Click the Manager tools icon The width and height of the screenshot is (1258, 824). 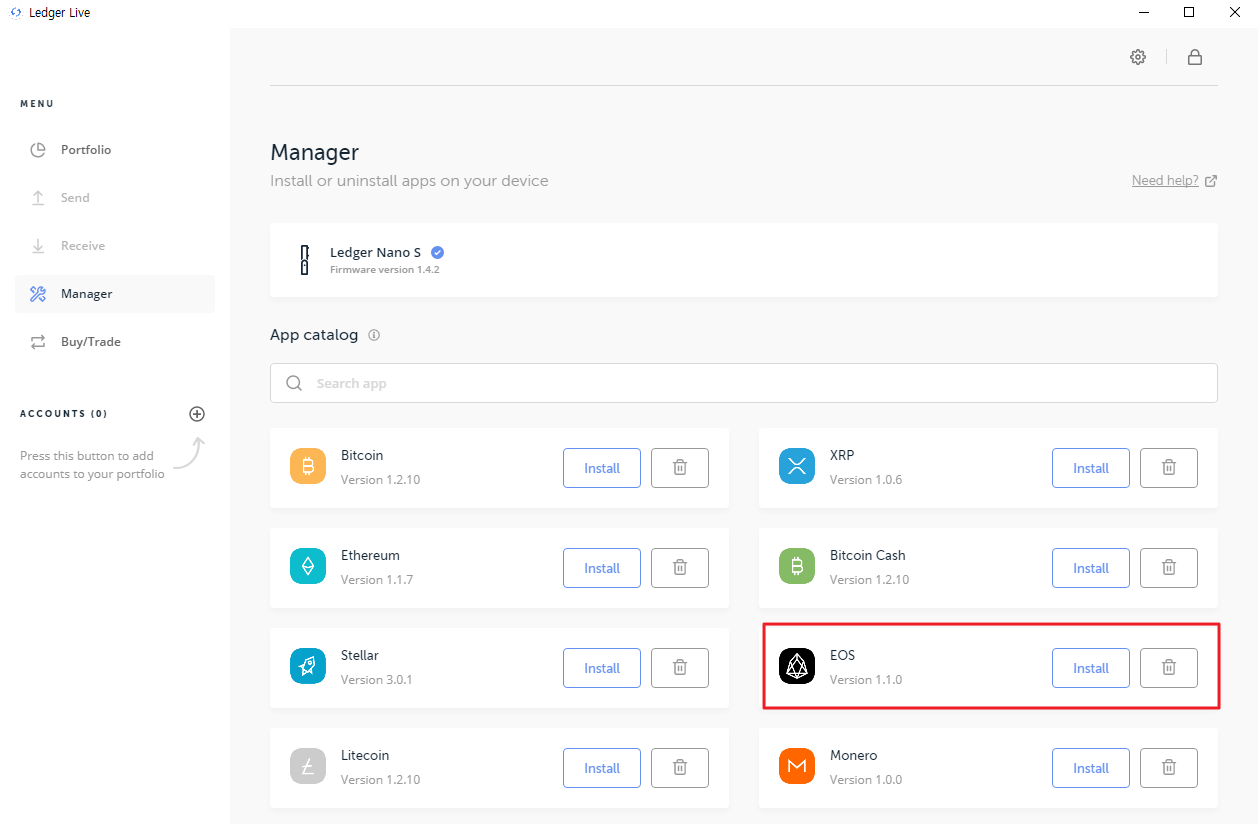tap(38, 294)
